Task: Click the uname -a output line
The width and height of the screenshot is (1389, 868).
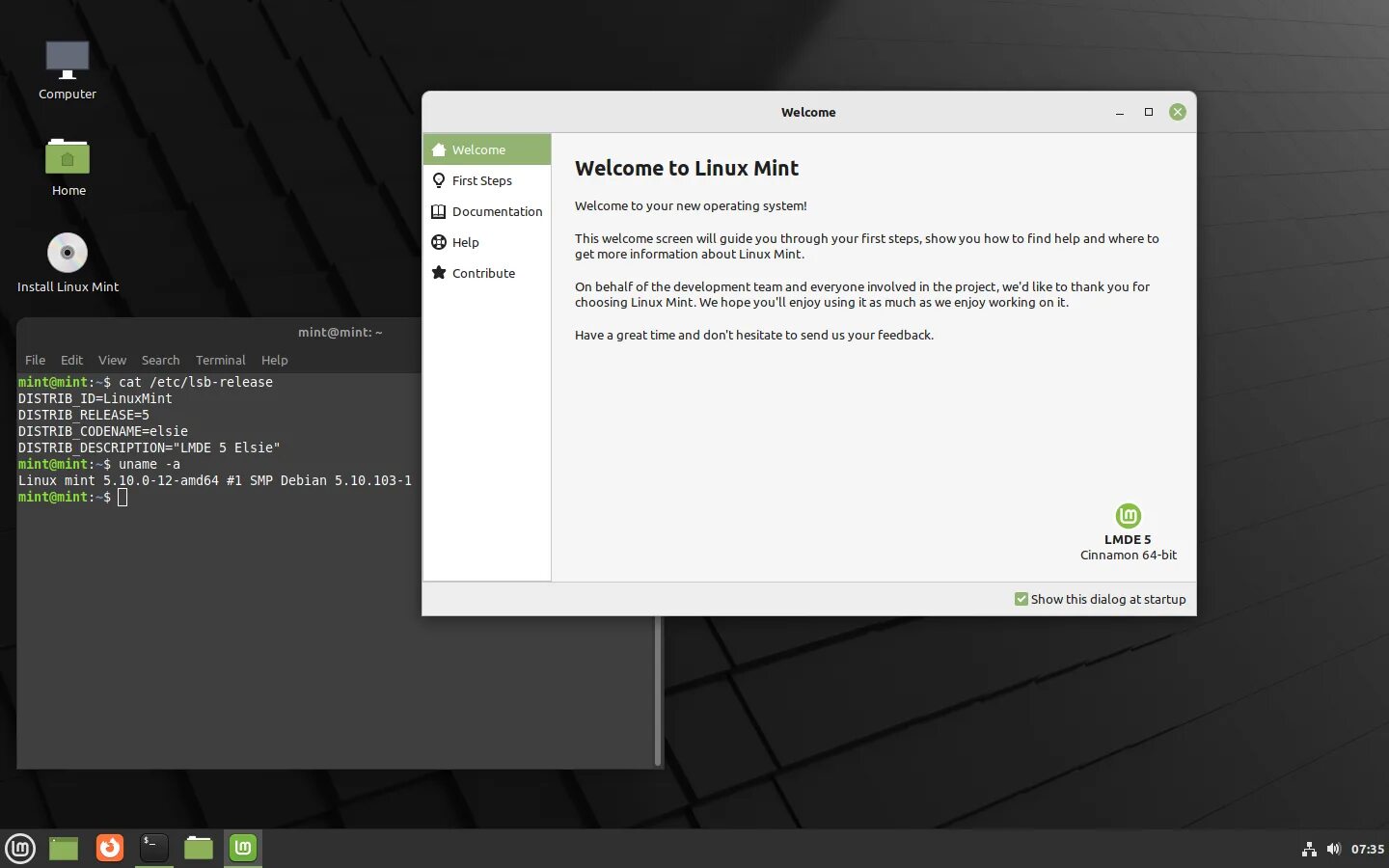Action: pos(215,480)
